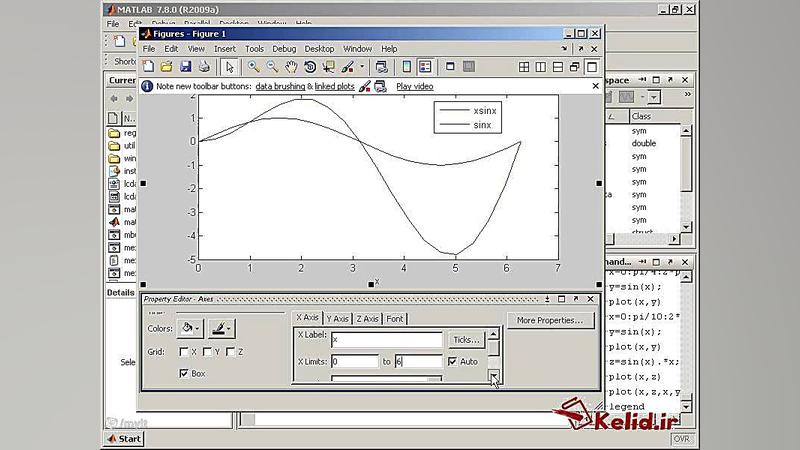This screenshot has width=800, height=450.
Task: Switch to the Font tab
Action: coord(395,319)
